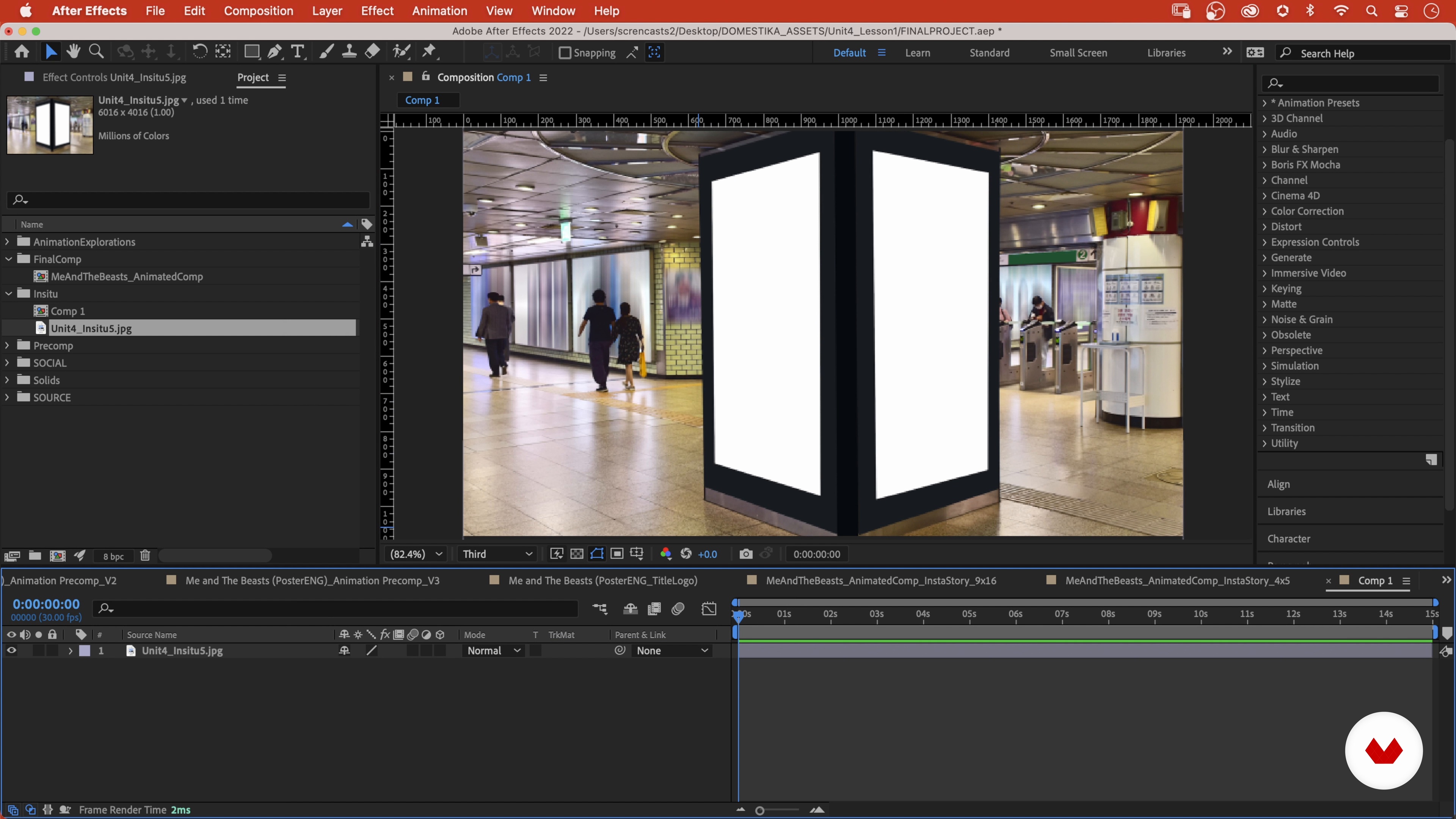The image size is (1456, 819).
Task: Open the magnification 82.4% dropdown
Action: [x=416, y=554]
